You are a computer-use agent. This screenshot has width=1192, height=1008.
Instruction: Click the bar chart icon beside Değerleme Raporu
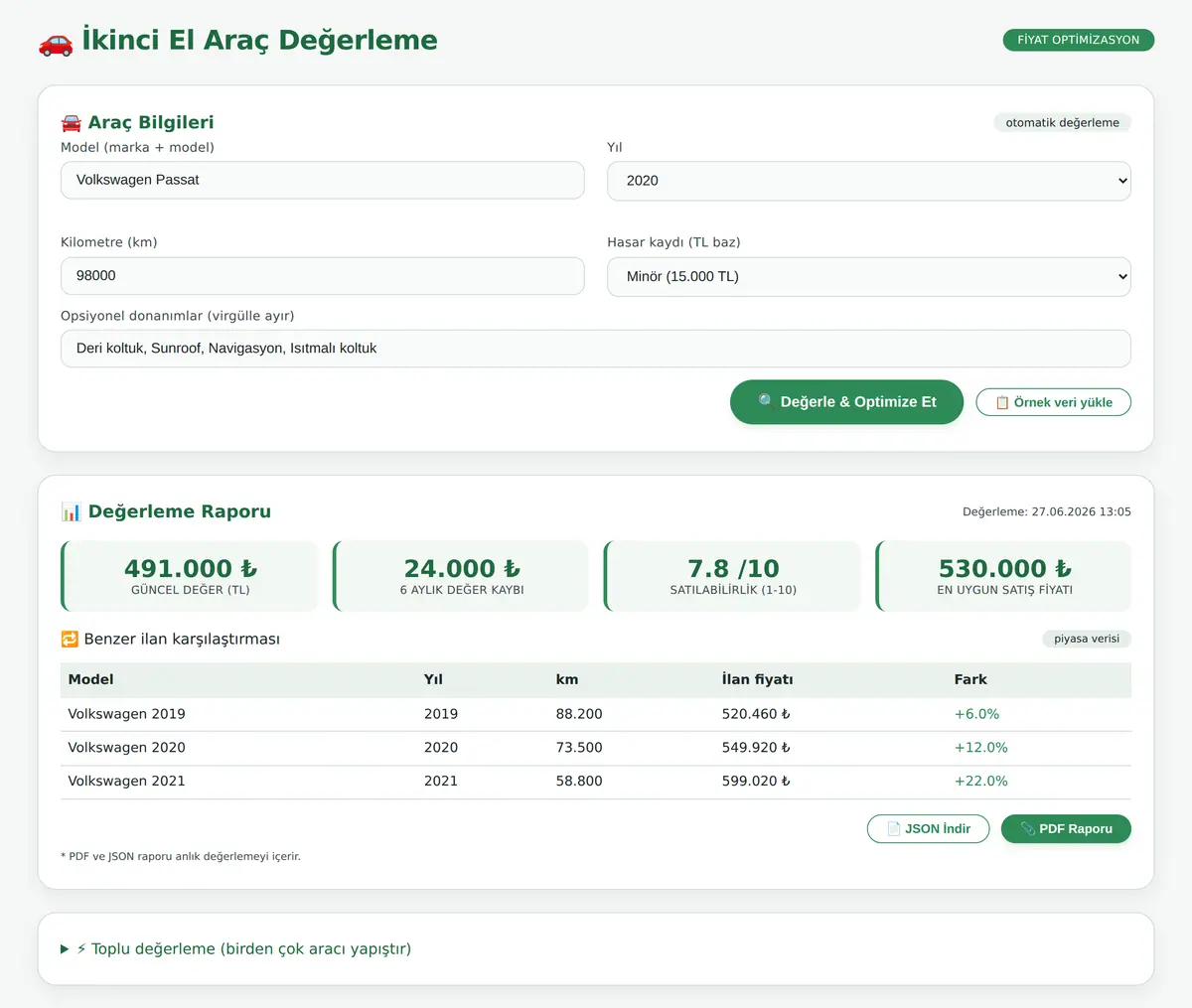71,511
